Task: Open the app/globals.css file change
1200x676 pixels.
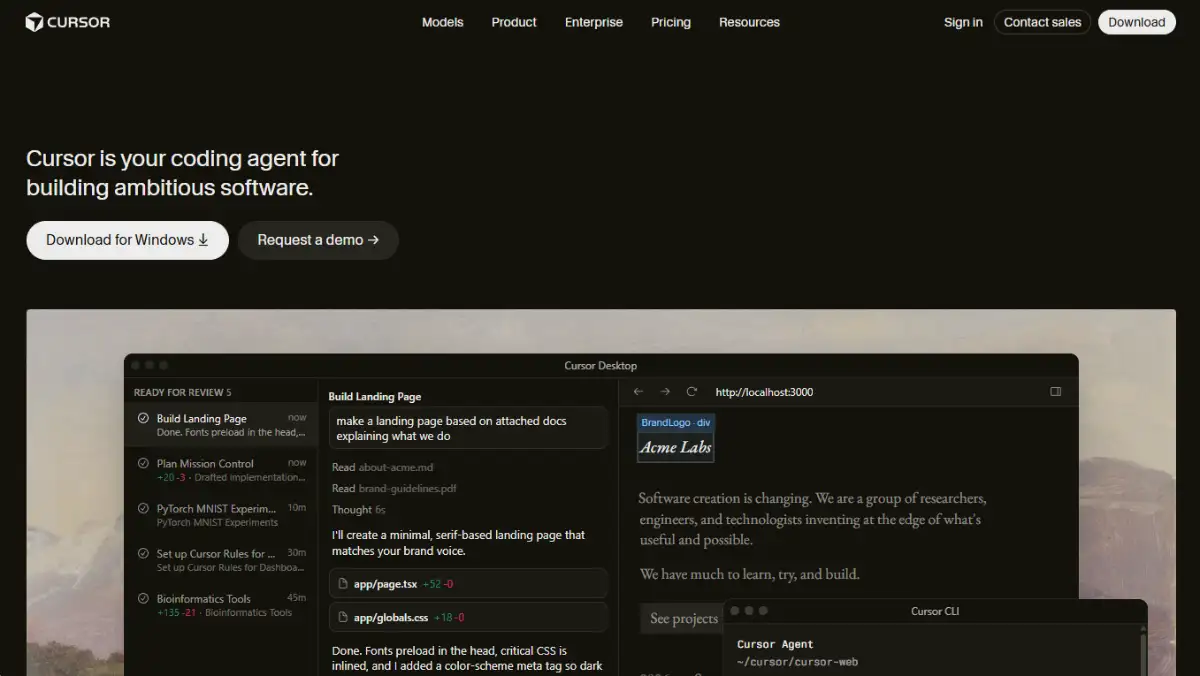Action: pyautogui.click(x=468, y=617)
